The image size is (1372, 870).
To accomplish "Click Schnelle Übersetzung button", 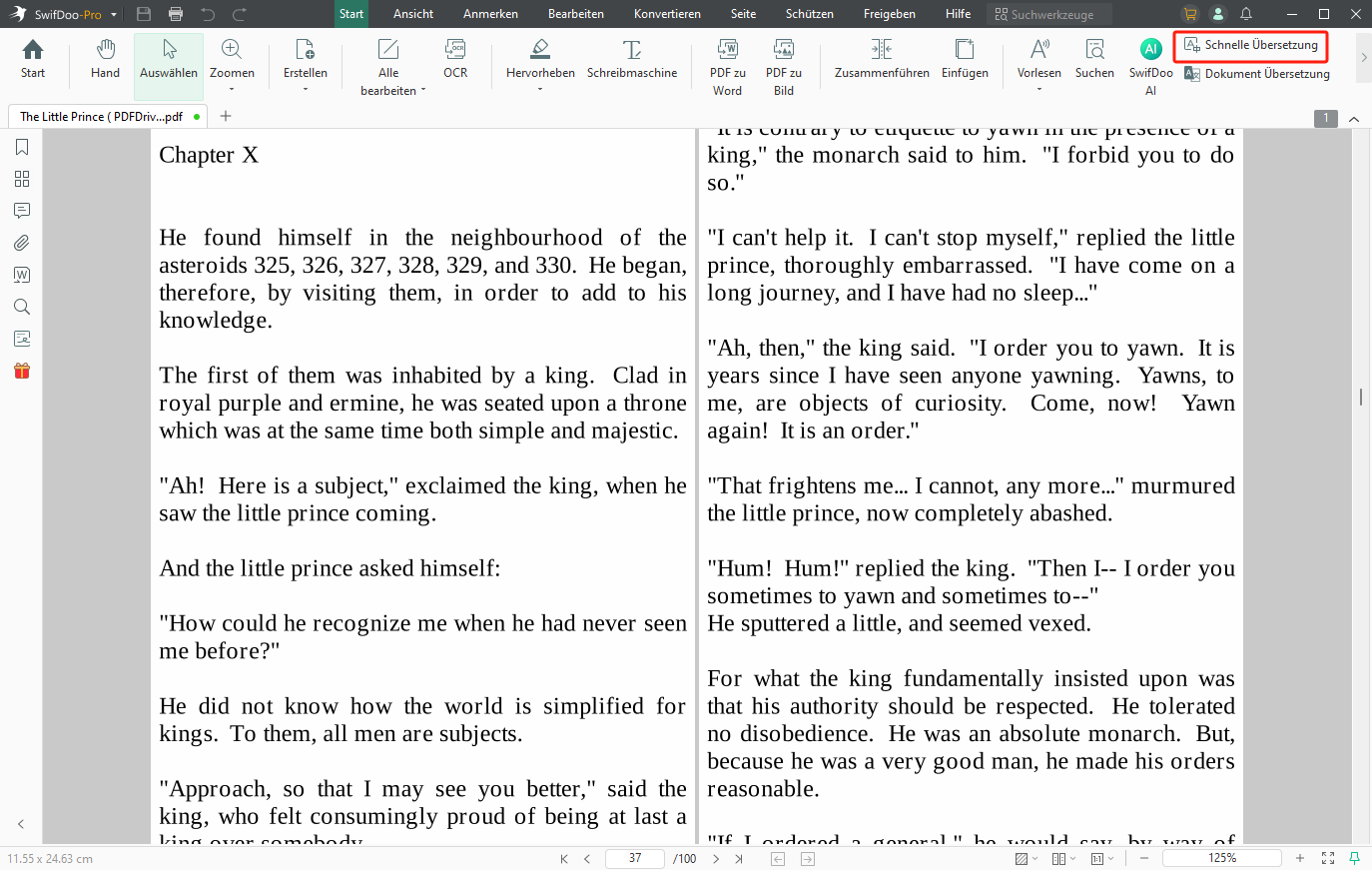I will [x=1250, y=45].
